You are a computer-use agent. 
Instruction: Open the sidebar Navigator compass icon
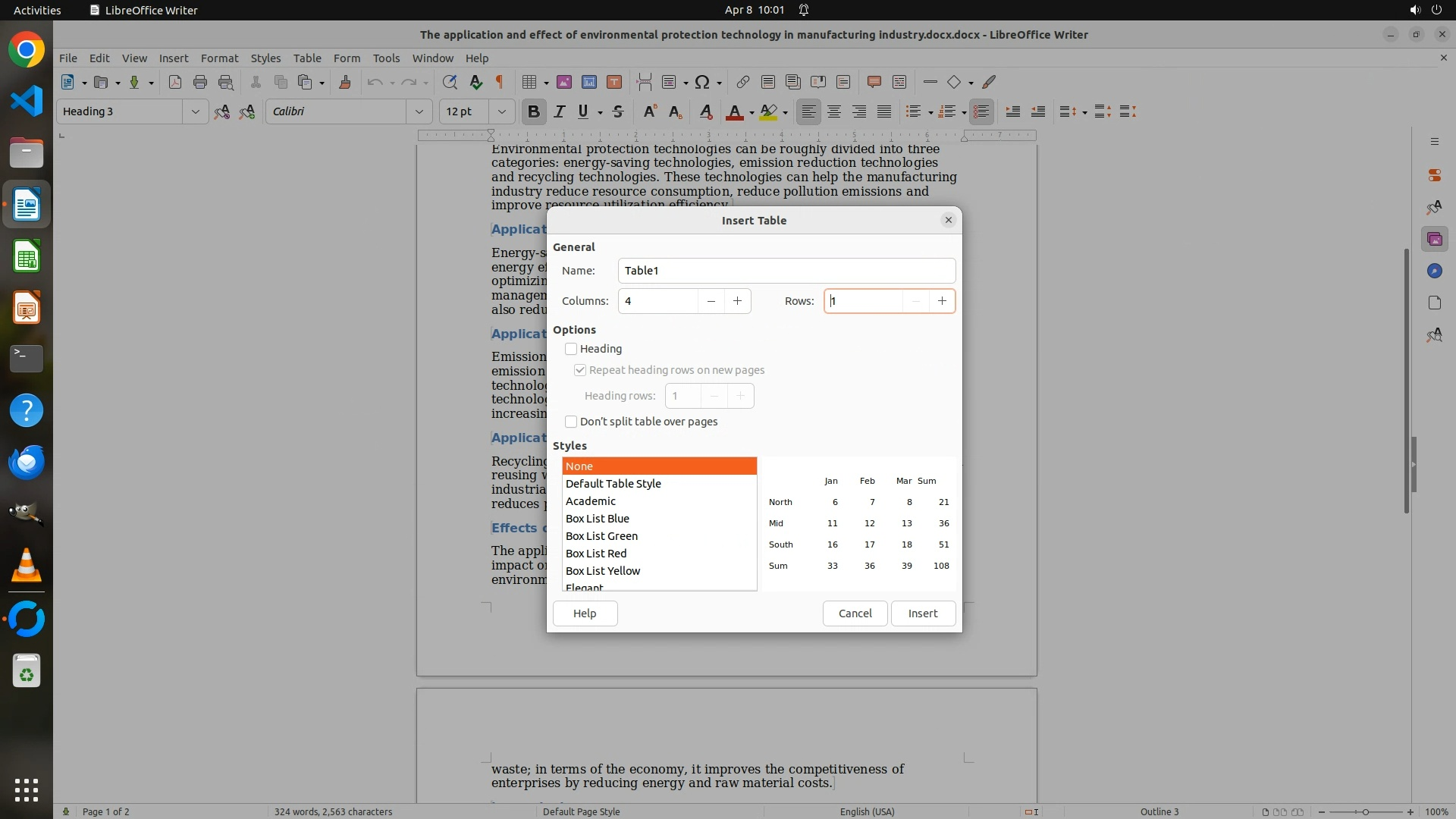tap(1434, 271)
